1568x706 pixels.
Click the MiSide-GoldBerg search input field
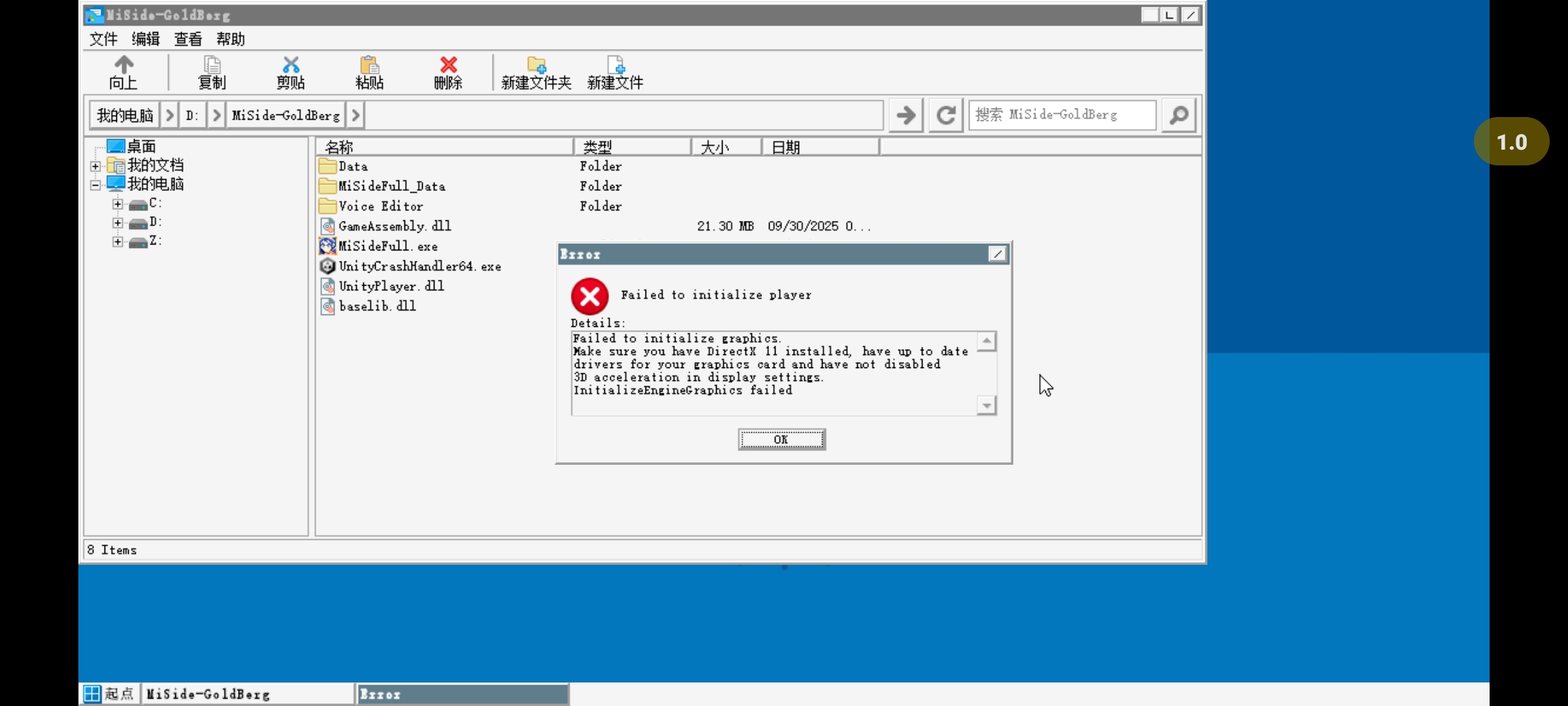click(1062, 115)
